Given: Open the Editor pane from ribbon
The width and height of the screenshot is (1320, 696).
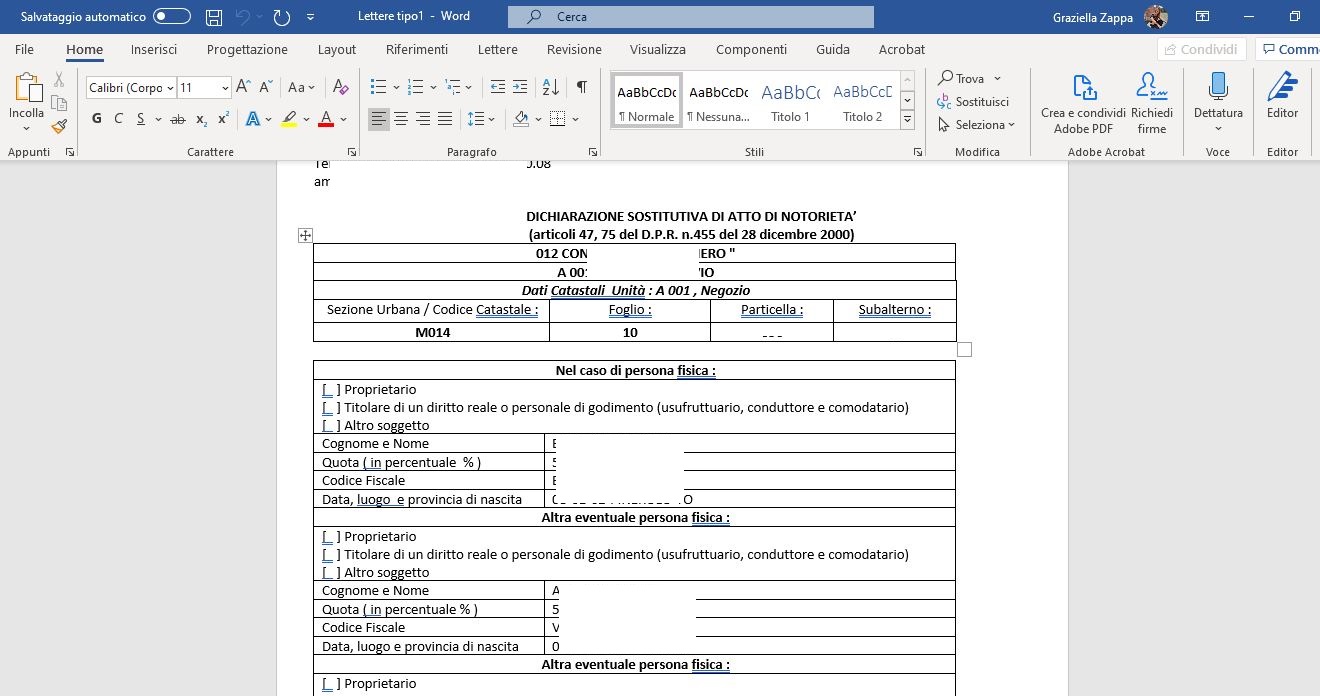Looking at the screenshot, I should (1282, 96).
